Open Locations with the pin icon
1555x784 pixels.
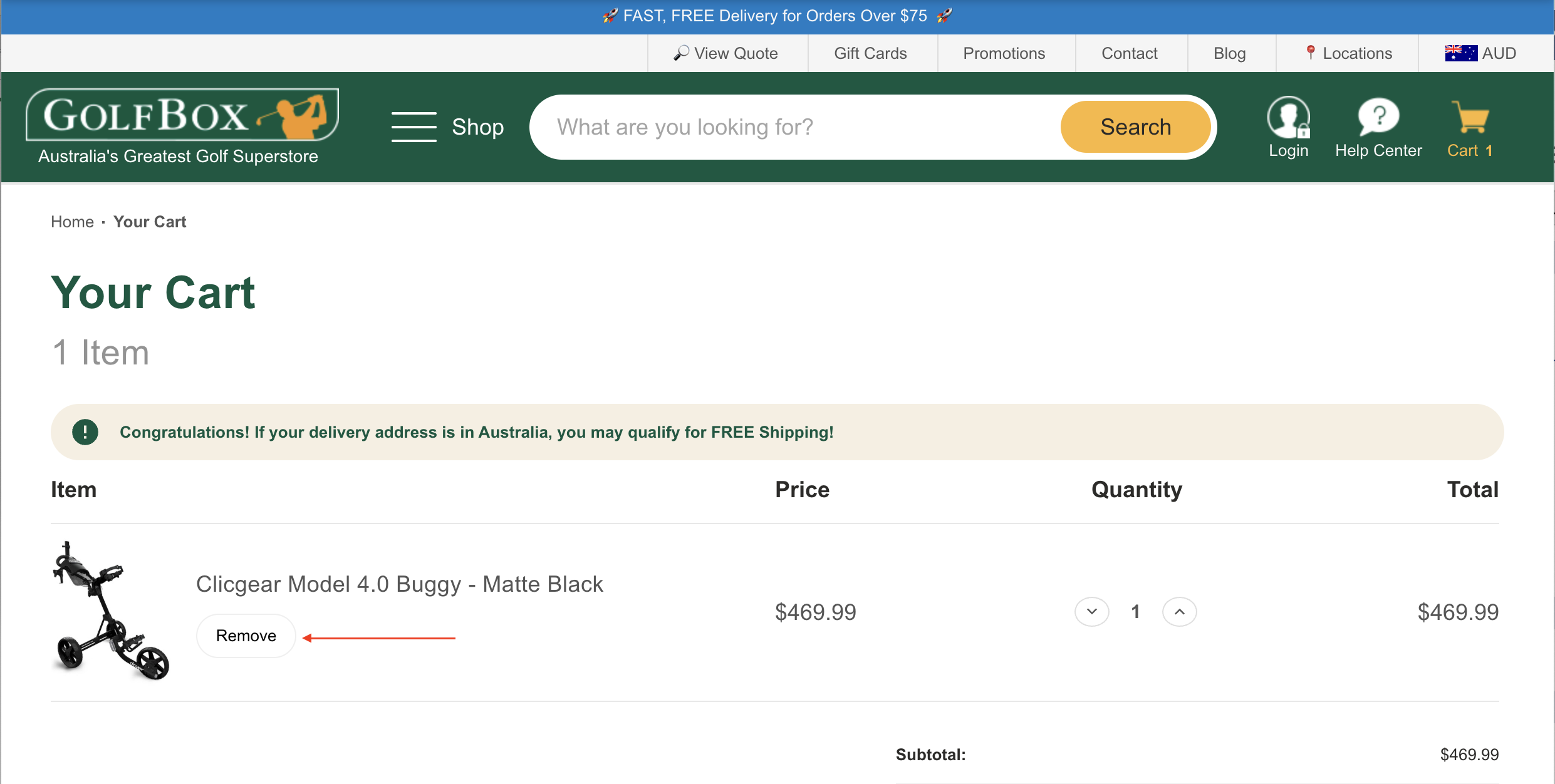coord(1348,53)
